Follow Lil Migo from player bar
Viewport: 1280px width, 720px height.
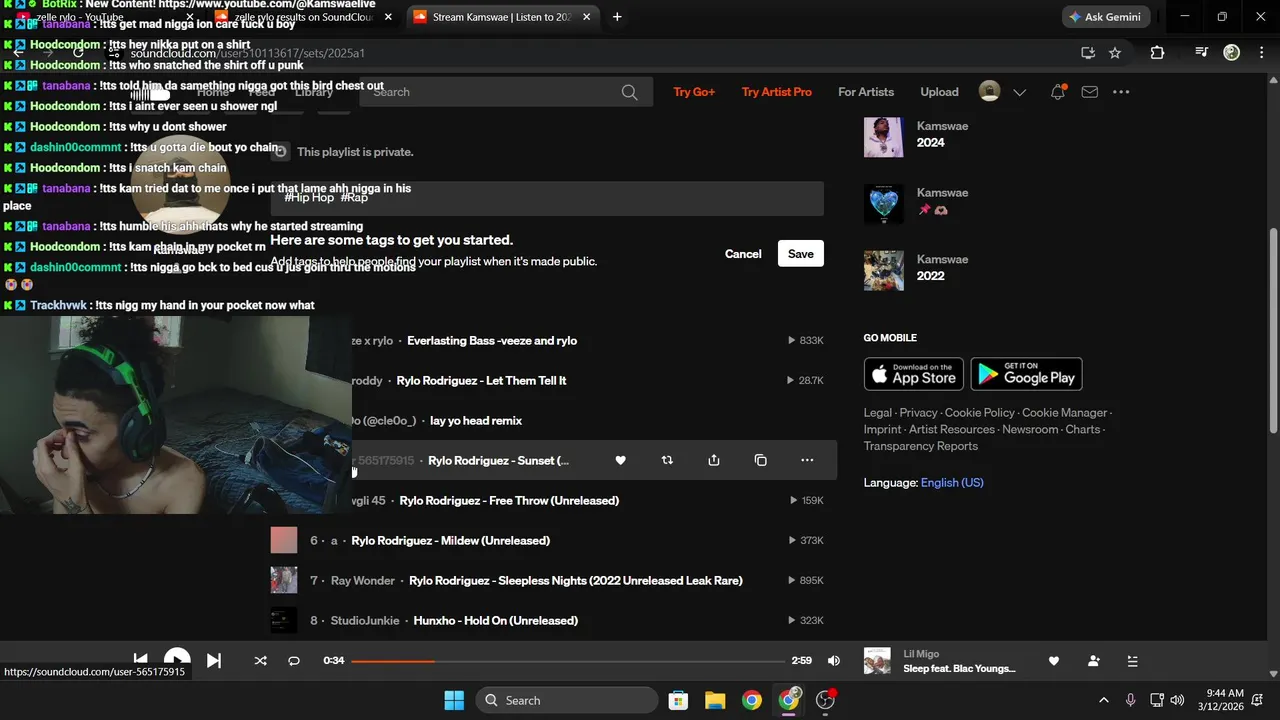(1093, 661)
